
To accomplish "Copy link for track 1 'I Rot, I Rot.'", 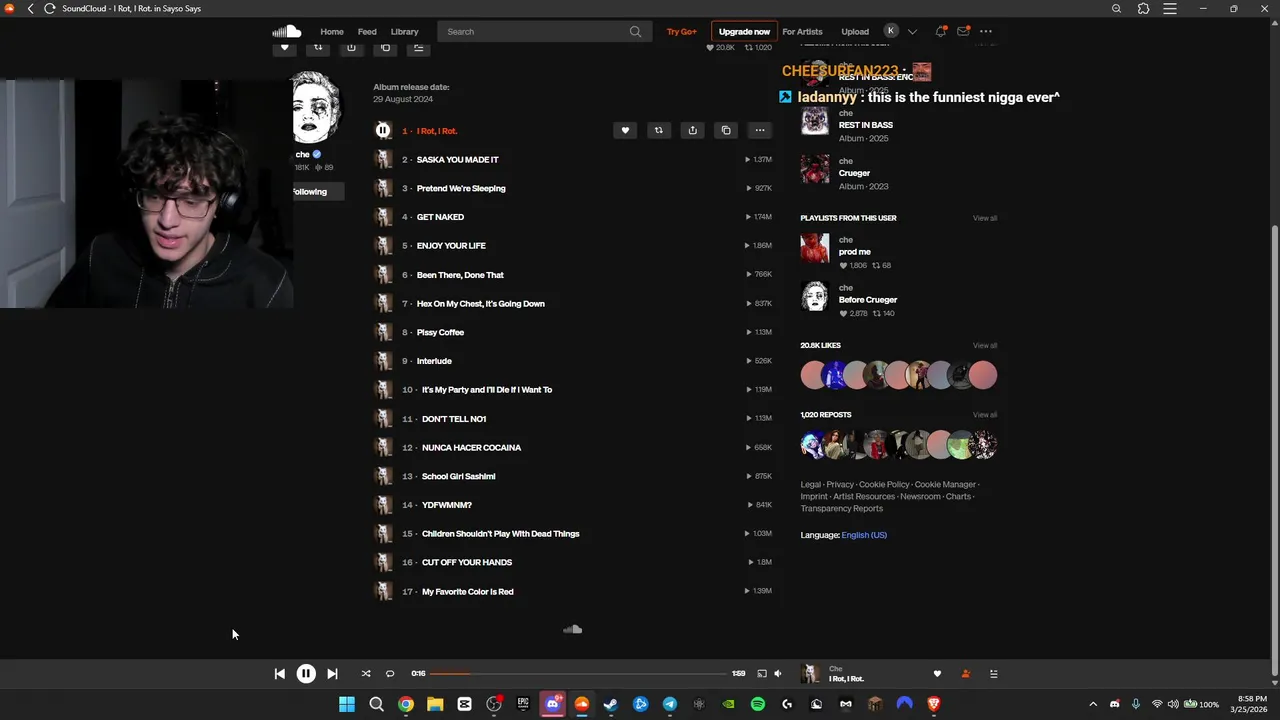I will (x=726, y=130).
